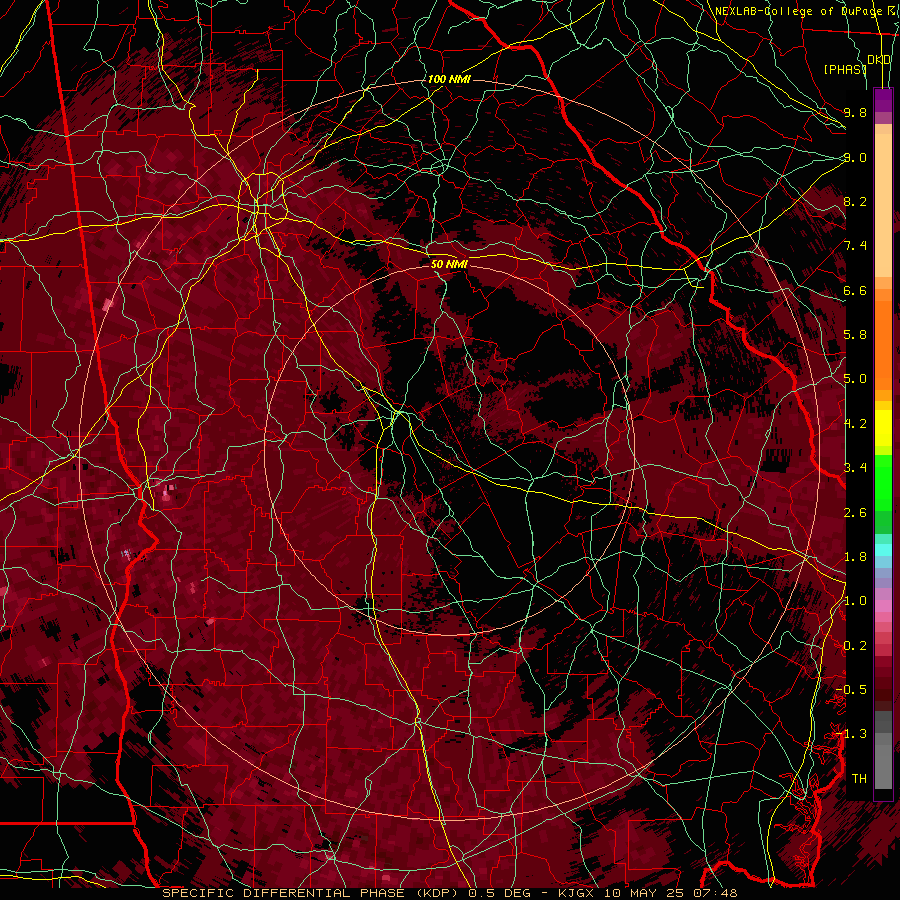Click the 5.8 value on the color scale
The height and width of the screenshot is (900, 900).
(855, 335)
